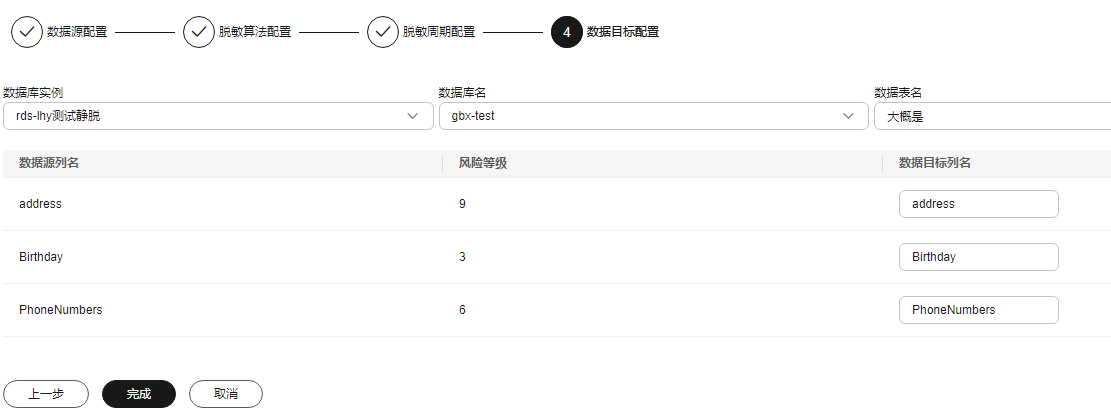Click the 风险等级 column header
The height and width of the screenshot is (416, 1111).
coord(483,164)
